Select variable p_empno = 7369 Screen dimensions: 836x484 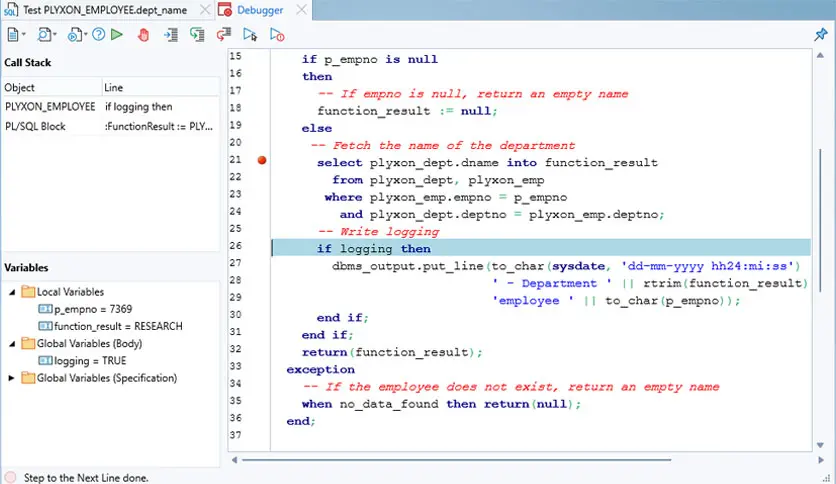[x=93, y=309]
